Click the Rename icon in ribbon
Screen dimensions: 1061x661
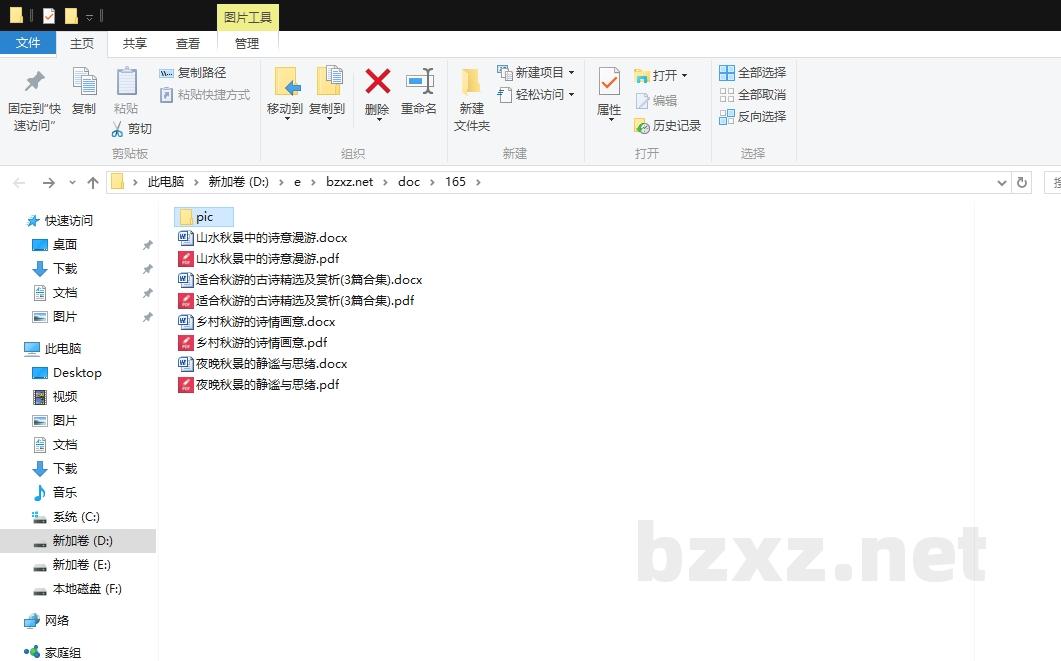click(419, 82)
